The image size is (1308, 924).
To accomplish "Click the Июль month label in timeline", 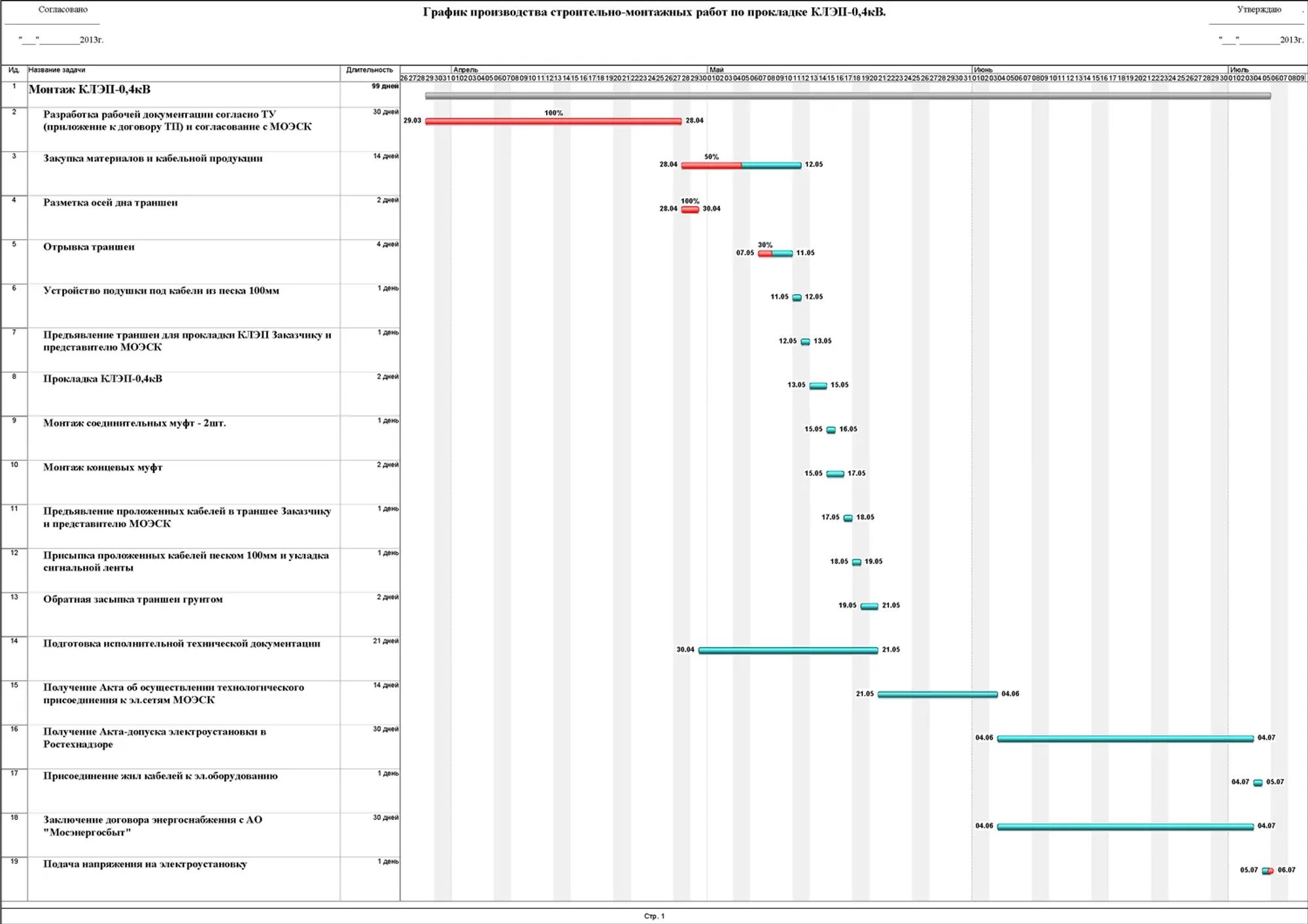I will point(1239,69).
